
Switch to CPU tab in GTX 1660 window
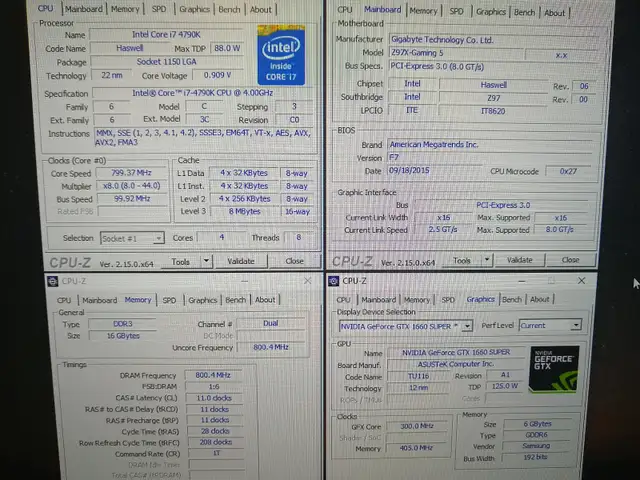click(344, 300)
